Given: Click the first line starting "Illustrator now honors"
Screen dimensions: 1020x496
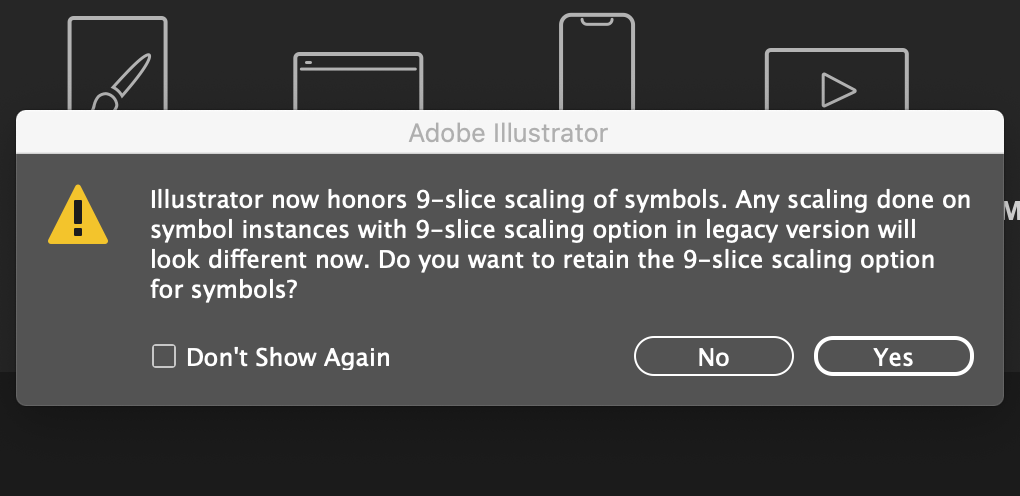Looking at the screenshot, I should 560,200.
